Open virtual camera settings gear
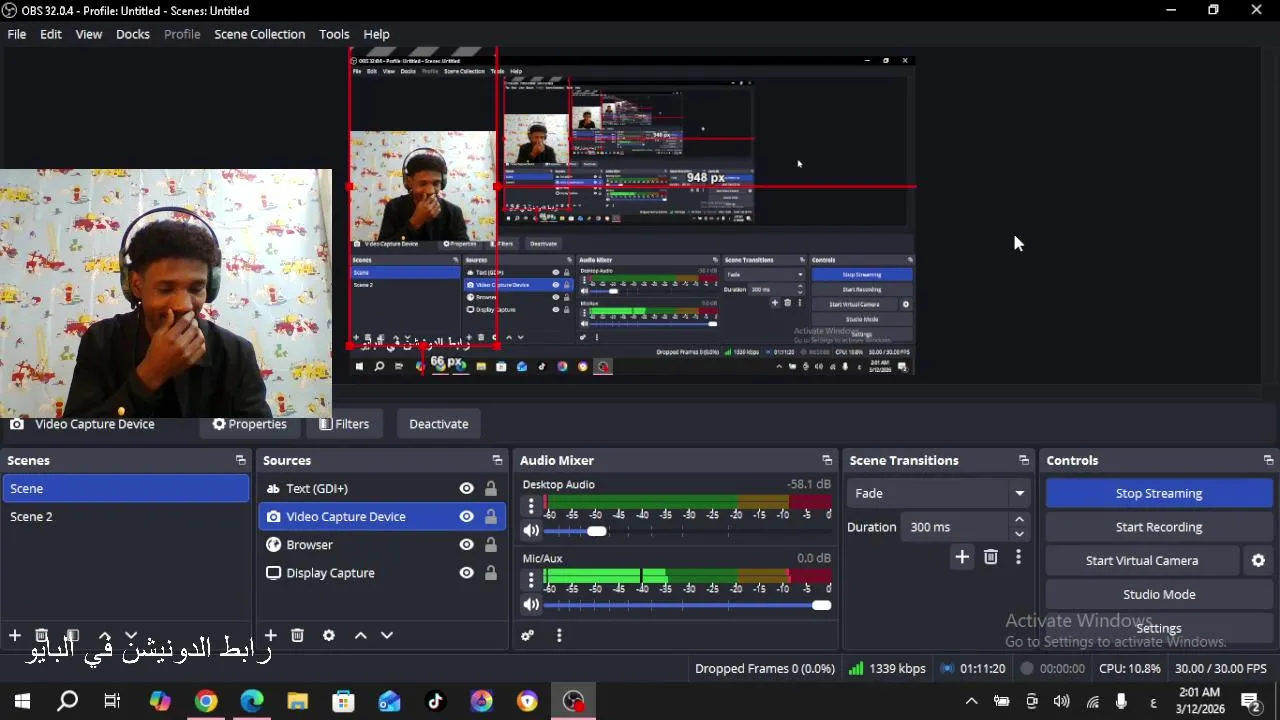Viewport: 1280px width, 720px height. [x=1258, y=561]
